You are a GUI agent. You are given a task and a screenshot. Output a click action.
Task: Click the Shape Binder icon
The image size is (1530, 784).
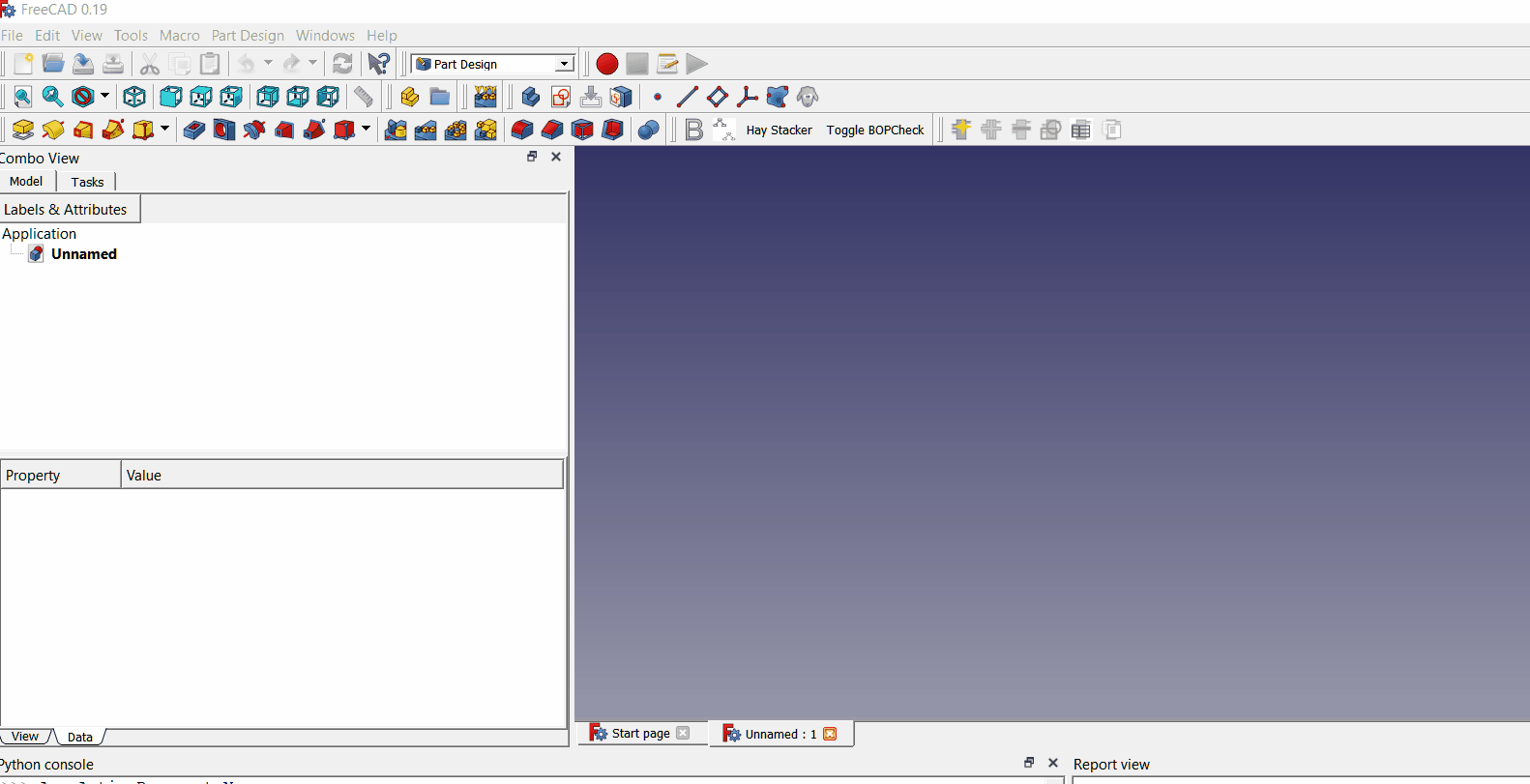pos(778,97)
